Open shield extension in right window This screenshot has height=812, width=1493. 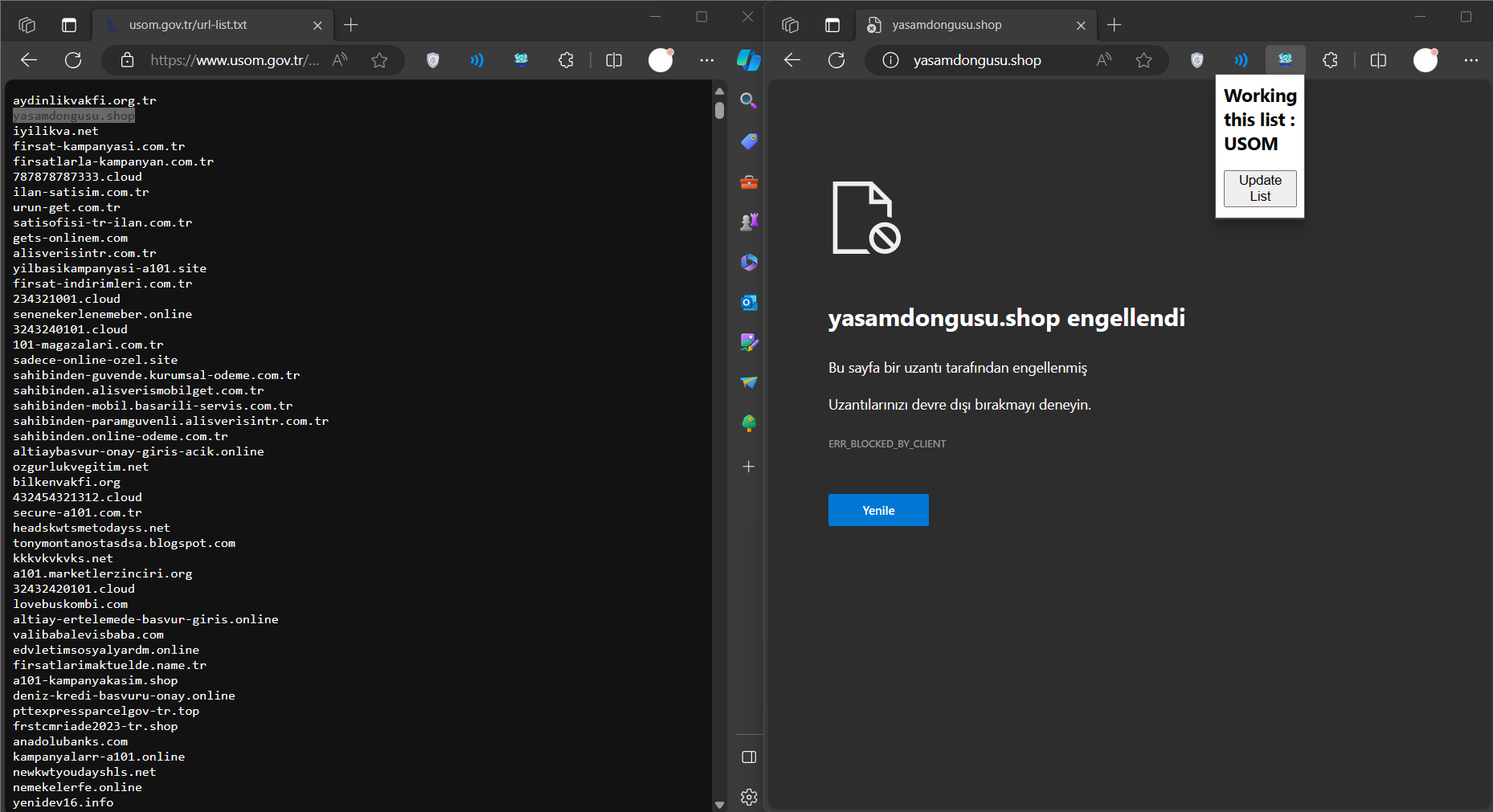(1197, 60)
